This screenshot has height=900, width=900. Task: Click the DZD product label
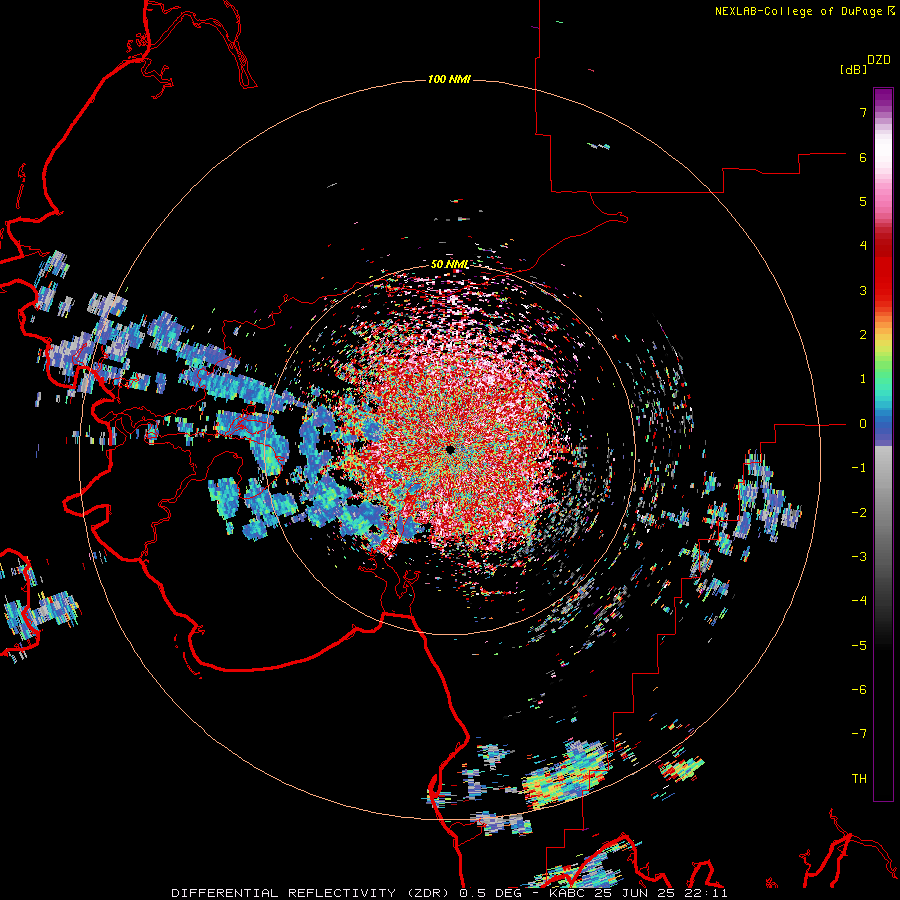(x=879, y=60)
